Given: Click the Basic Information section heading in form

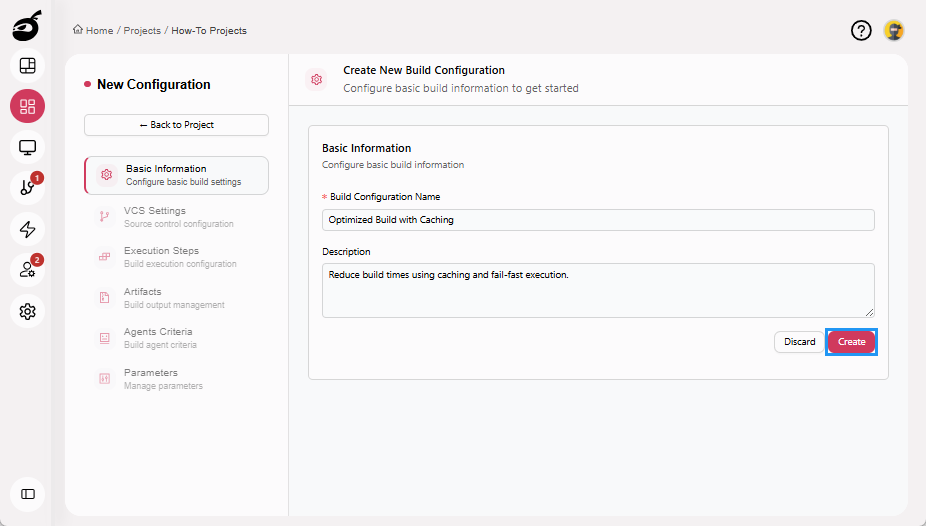Looking at the screenshot, I should point(367,148).
